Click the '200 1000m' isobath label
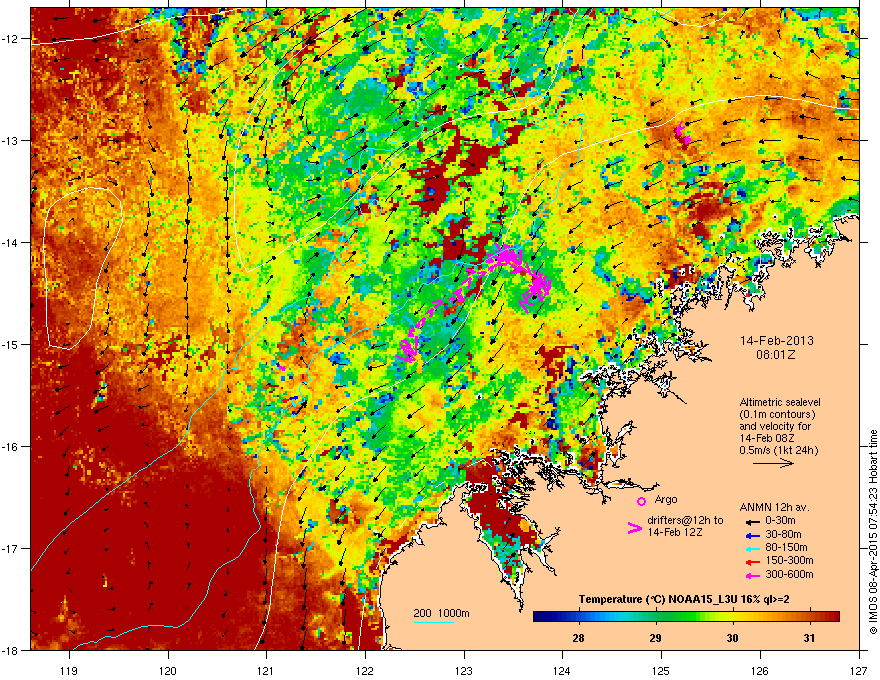 tap(441, 613)
